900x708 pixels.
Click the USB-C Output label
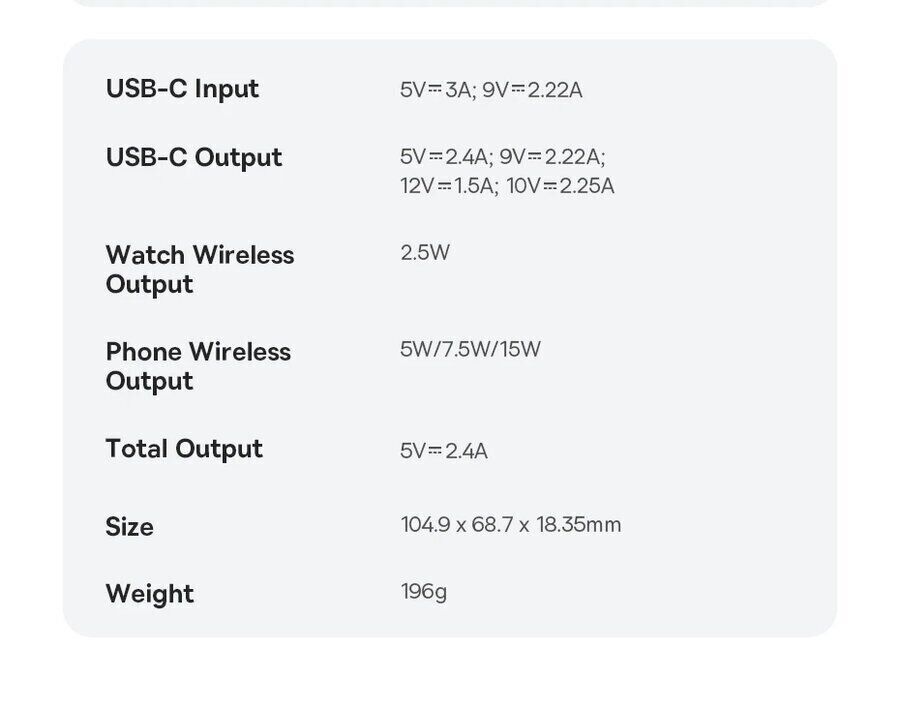[x=194, y=158]
